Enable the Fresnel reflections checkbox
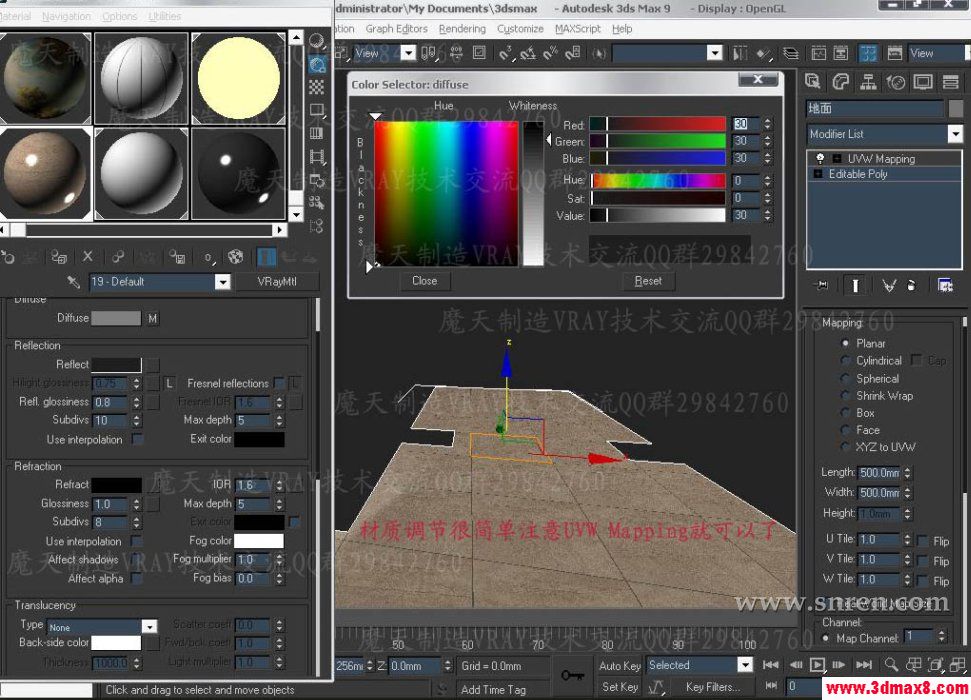The image size is (971, 700). [280, 383]
